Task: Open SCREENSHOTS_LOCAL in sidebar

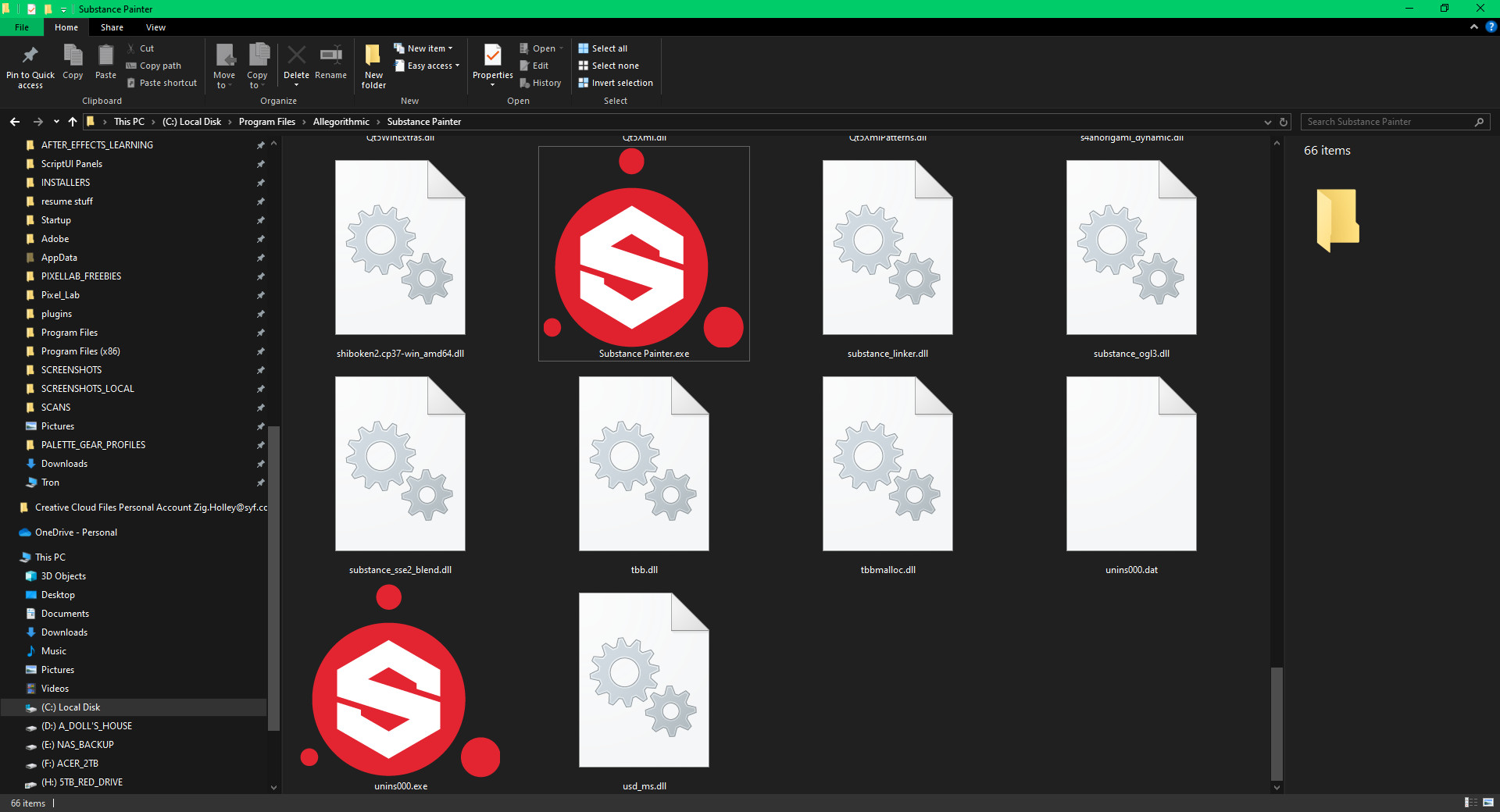Action: click(87, 389)
